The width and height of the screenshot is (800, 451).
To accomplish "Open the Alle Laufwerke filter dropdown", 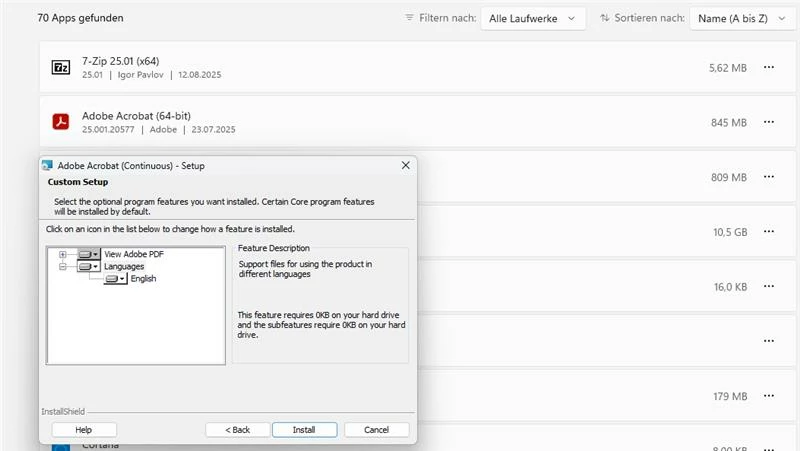I will (533, 18).
